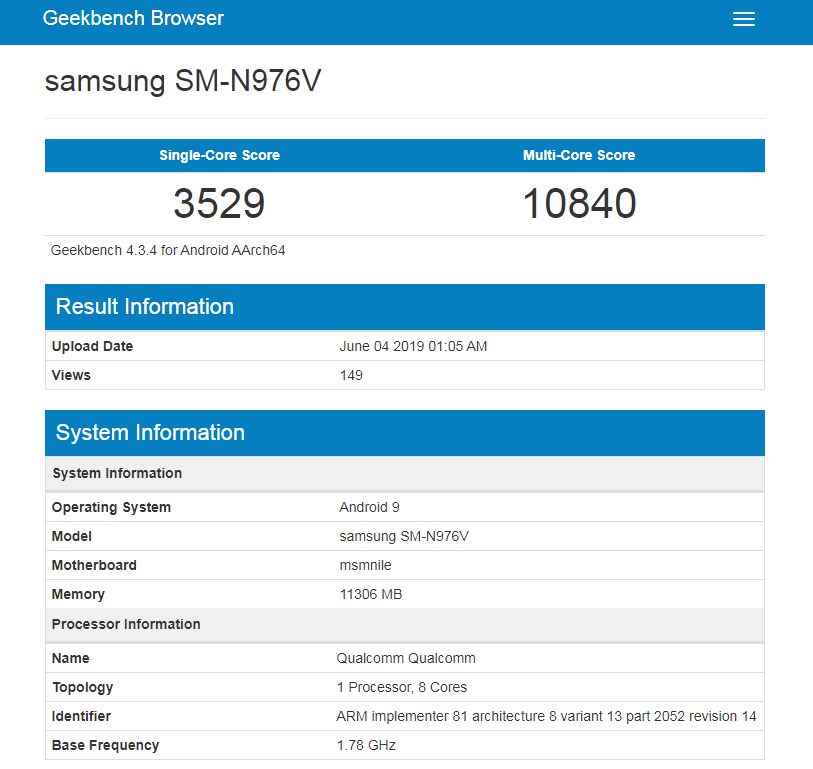
Task: Go to Geekbench Browser home link
Action: click(133, 18)
